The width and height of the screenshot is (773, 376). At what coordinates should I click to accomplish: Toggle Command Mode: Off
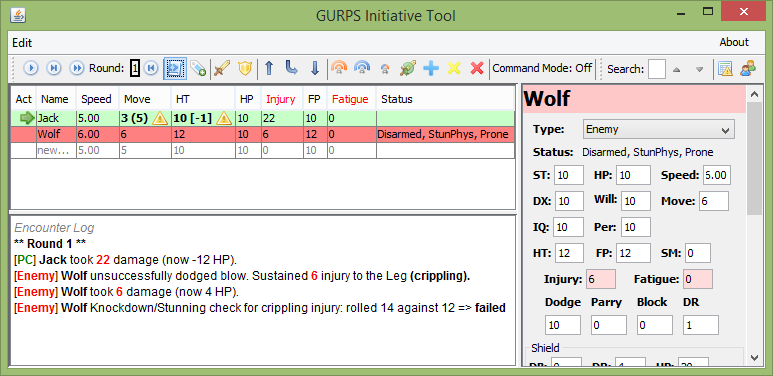coord(542,68)
